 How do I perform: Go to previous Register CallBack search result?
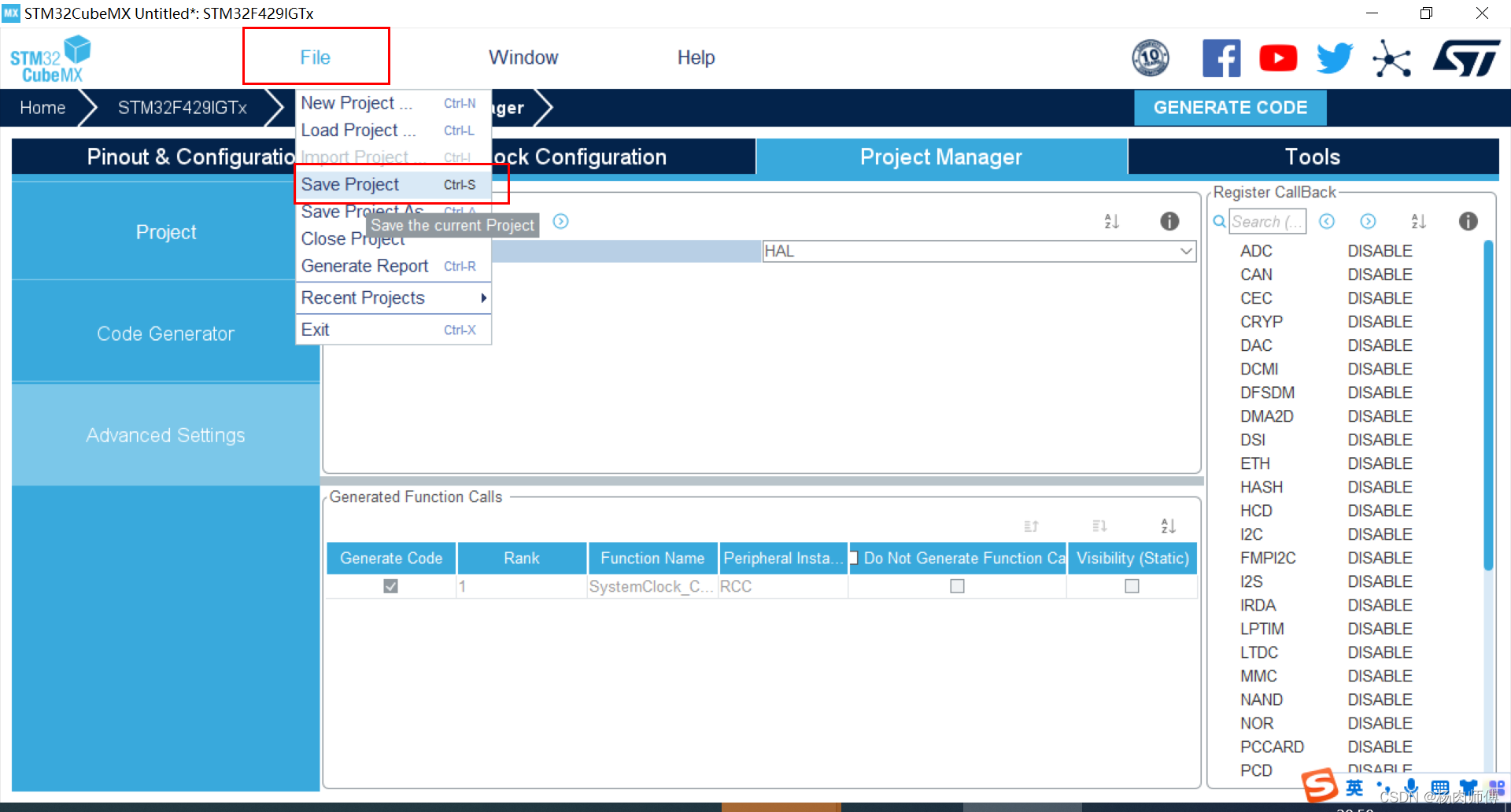1327,221
